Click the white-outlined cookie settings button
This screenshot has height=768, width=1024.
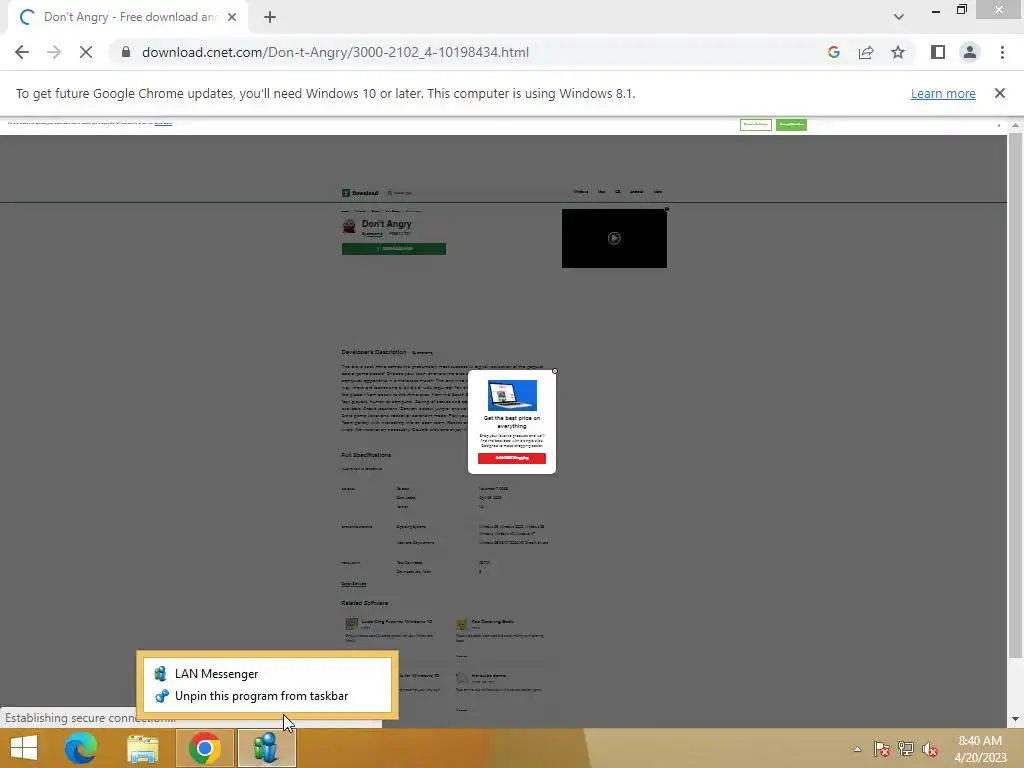click(x=756, y=124)
